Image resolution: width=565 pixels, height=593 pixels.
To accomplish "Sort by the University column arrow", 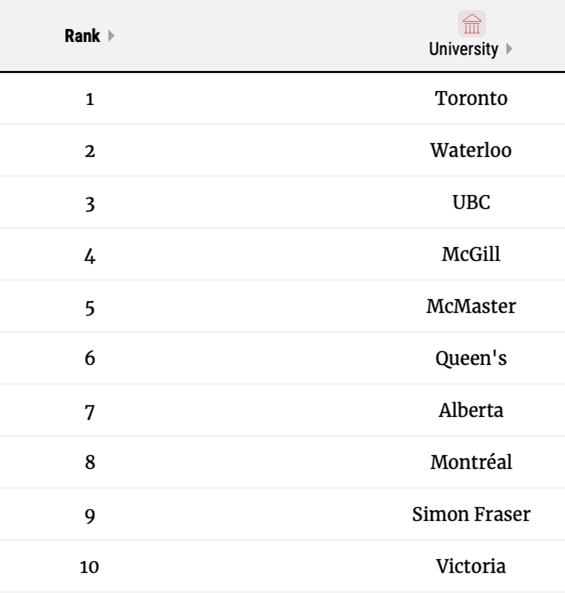I will point(509,49).
